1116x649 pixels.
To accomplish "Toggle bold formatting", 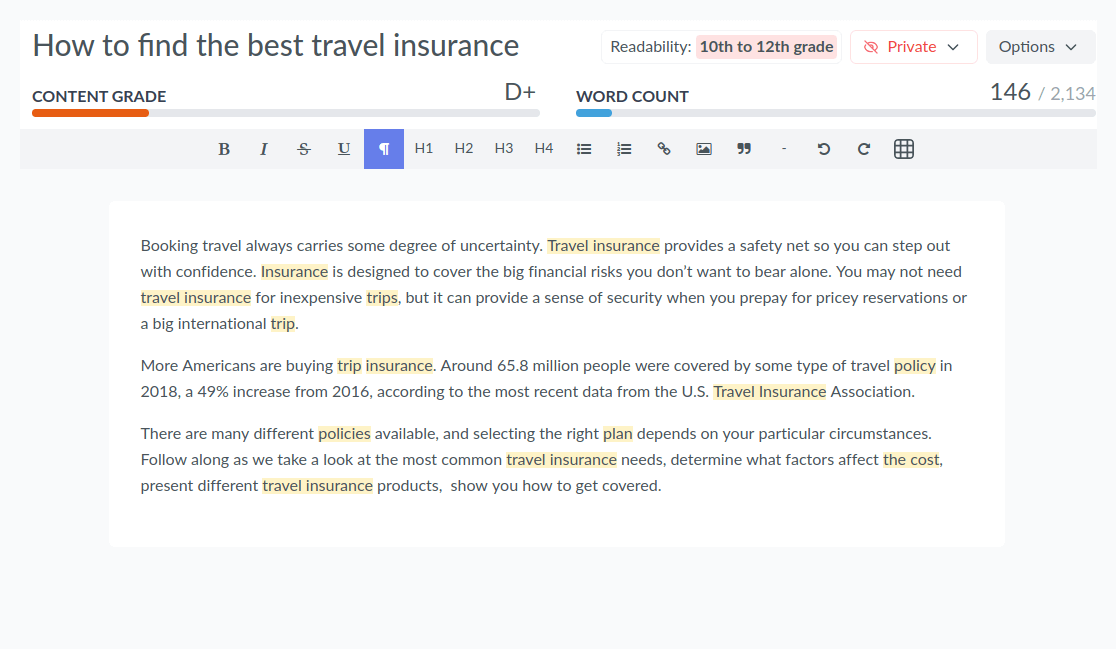I will tap(224, 148).
